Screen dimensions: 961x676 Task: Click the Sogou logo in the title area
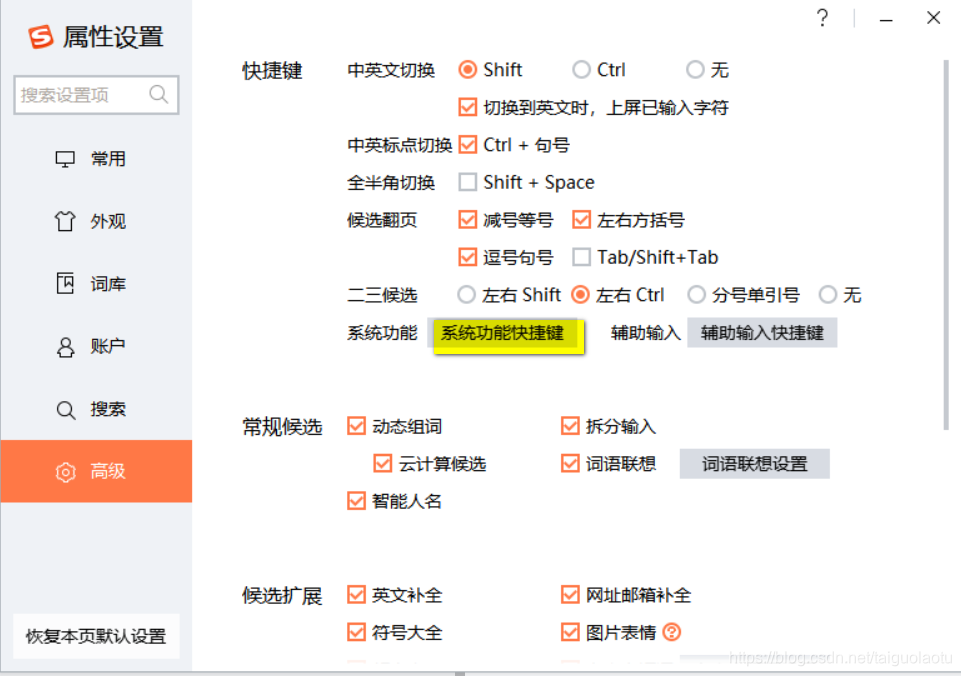point(40,34)
